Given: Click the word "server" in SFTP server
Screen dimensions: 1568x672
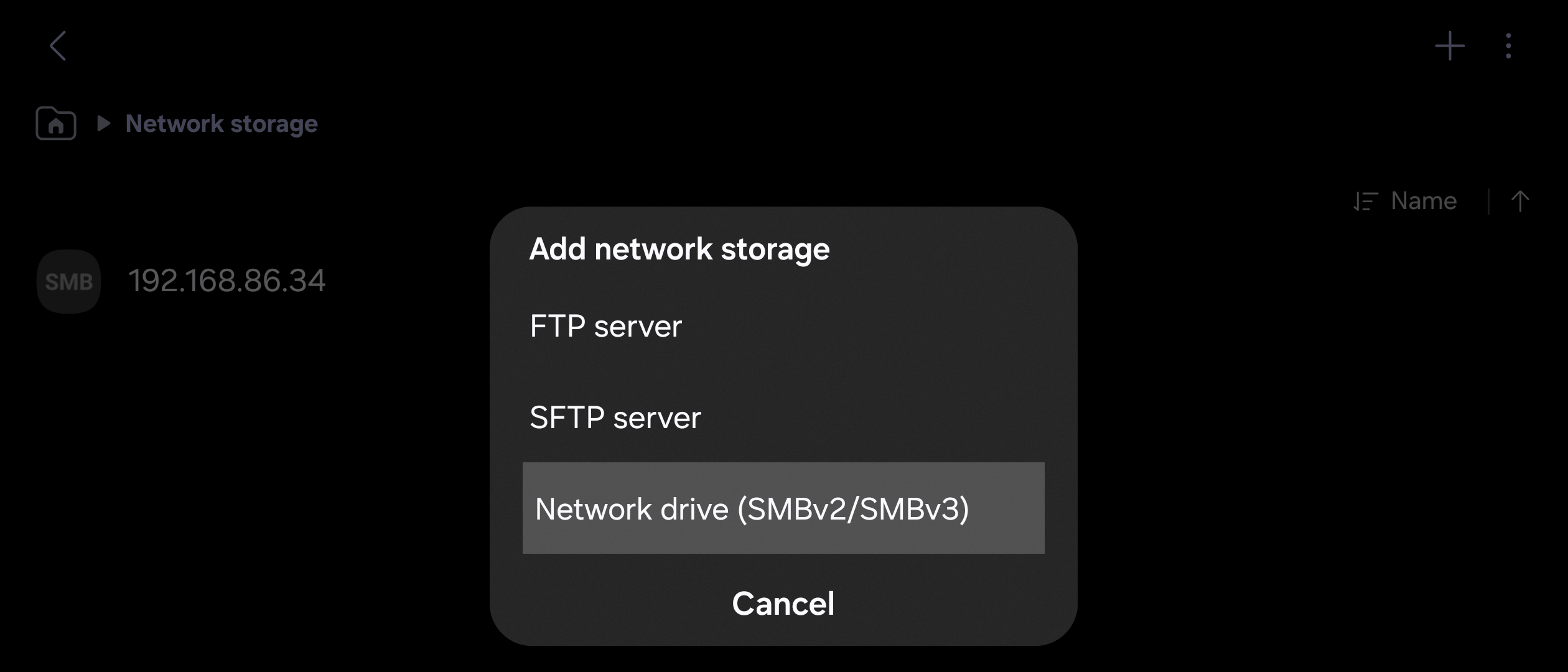Looking at the screenshot, I should pos(657,418).
